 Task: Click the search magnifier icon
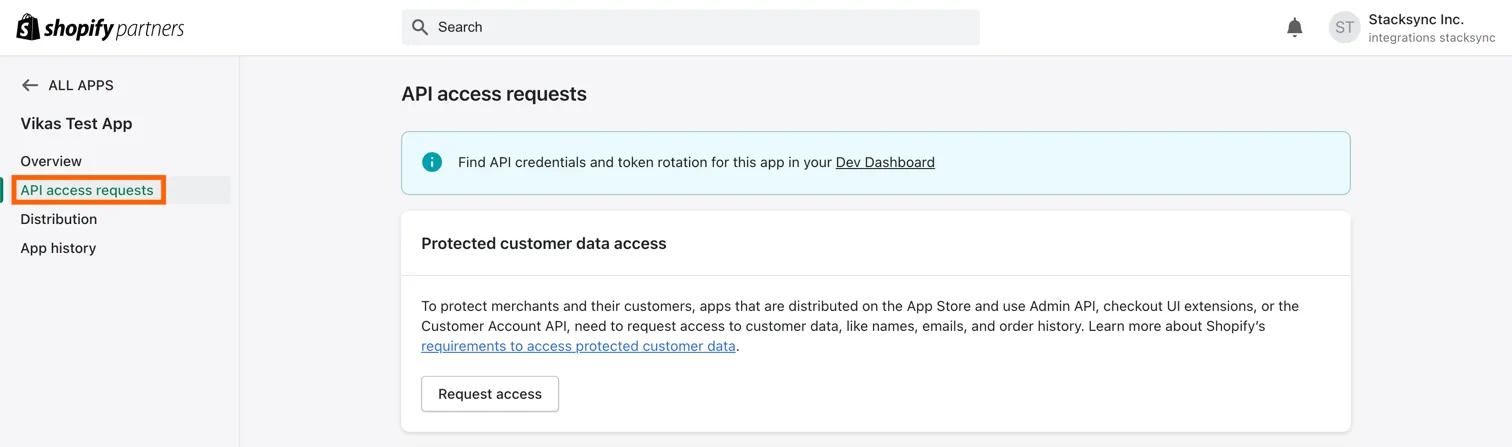pyautogui.click(x=420, y=27)
